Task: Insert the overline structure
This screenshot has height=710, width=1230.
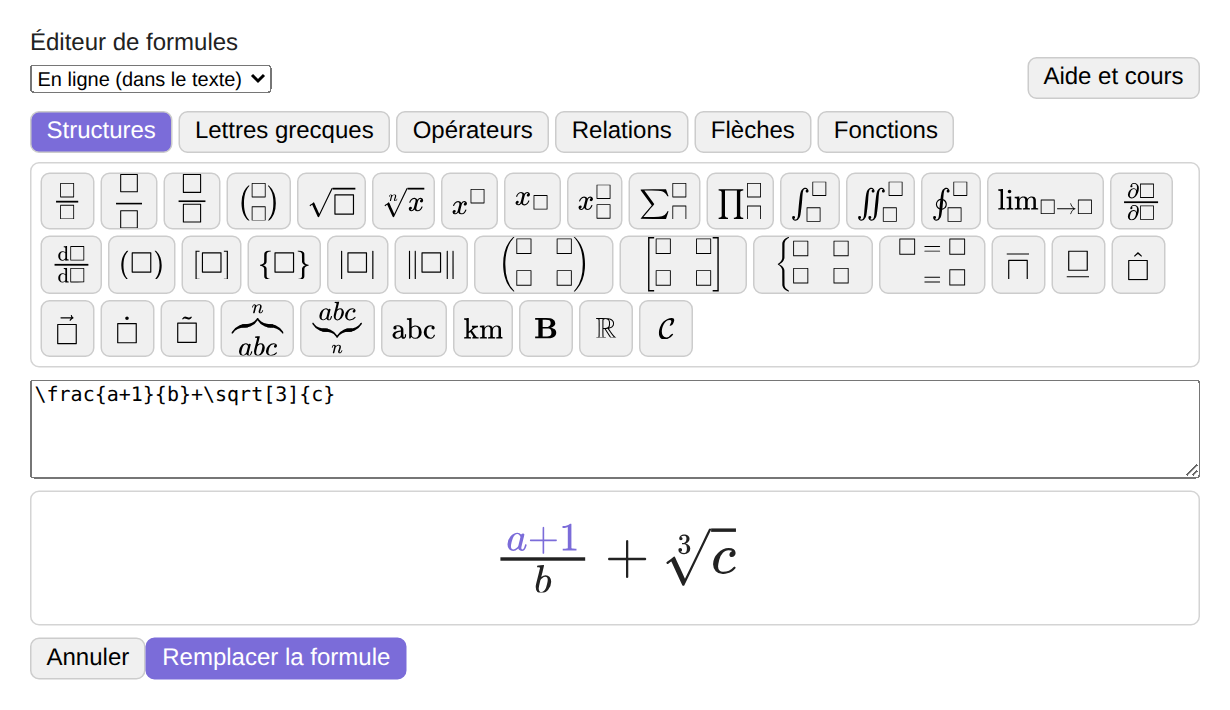Action: pyautogui.click(x=1018, y=265)
